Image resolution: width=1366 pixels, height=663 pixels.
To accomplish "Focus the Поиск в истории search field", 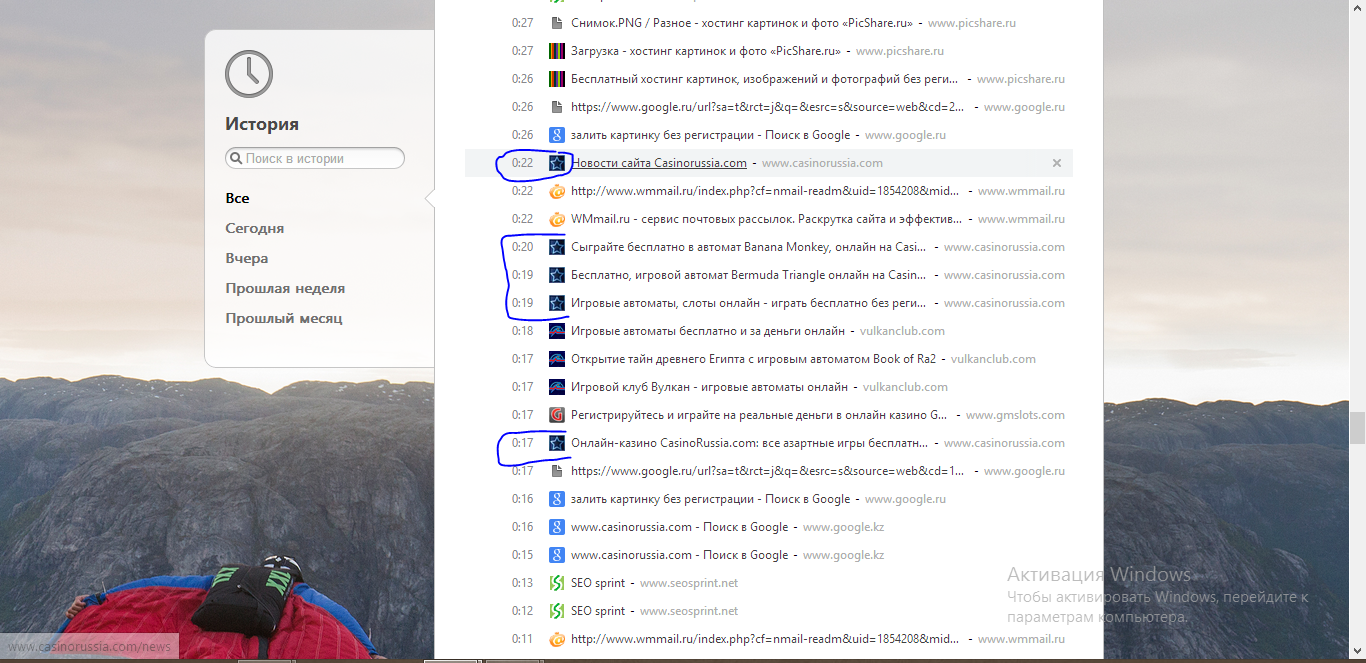I will point(315,158).
